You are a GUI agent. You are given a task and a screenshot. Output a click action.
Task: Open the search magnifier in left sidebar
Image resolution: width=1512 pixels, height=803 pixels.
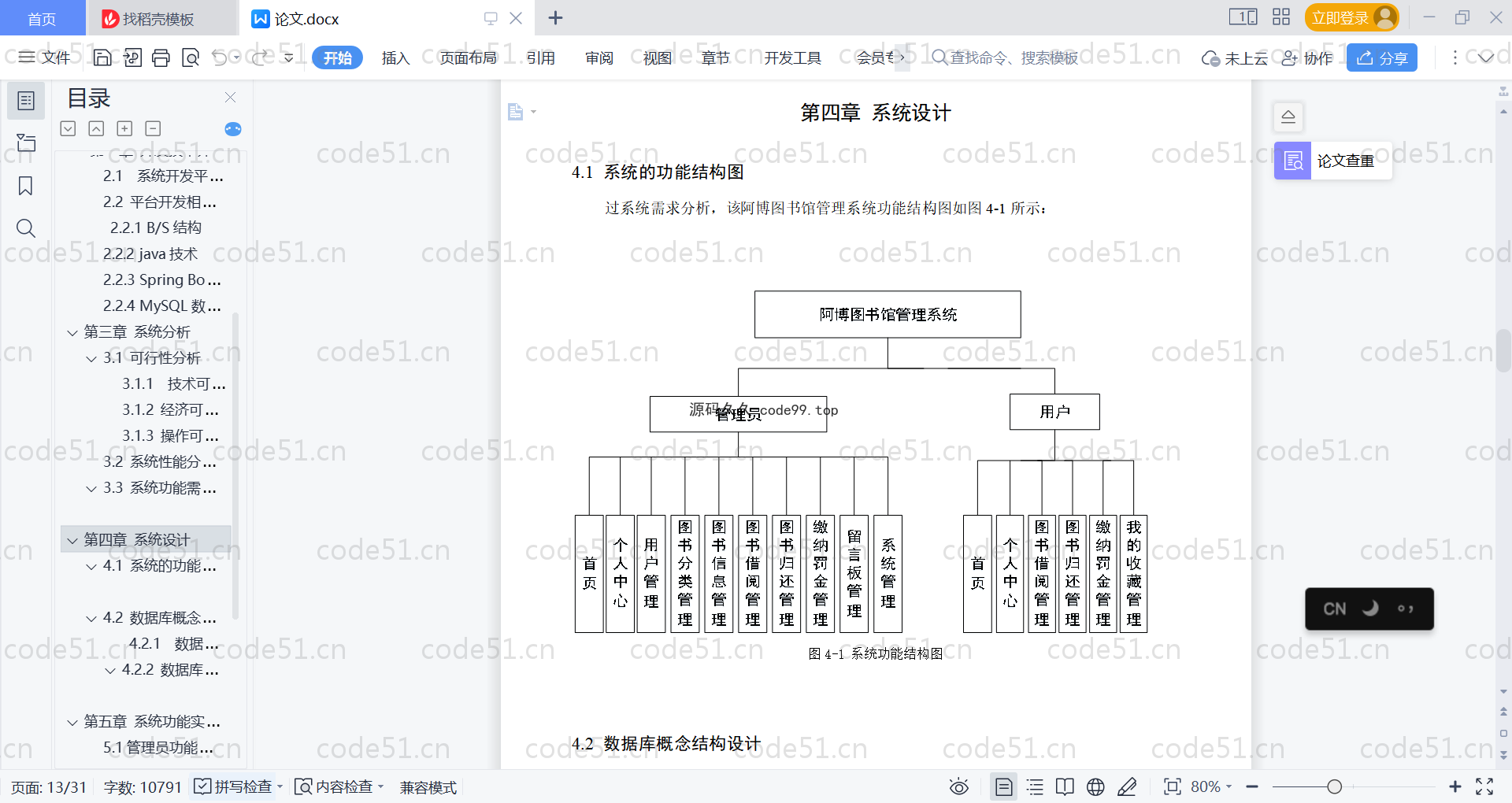(26, 228)
